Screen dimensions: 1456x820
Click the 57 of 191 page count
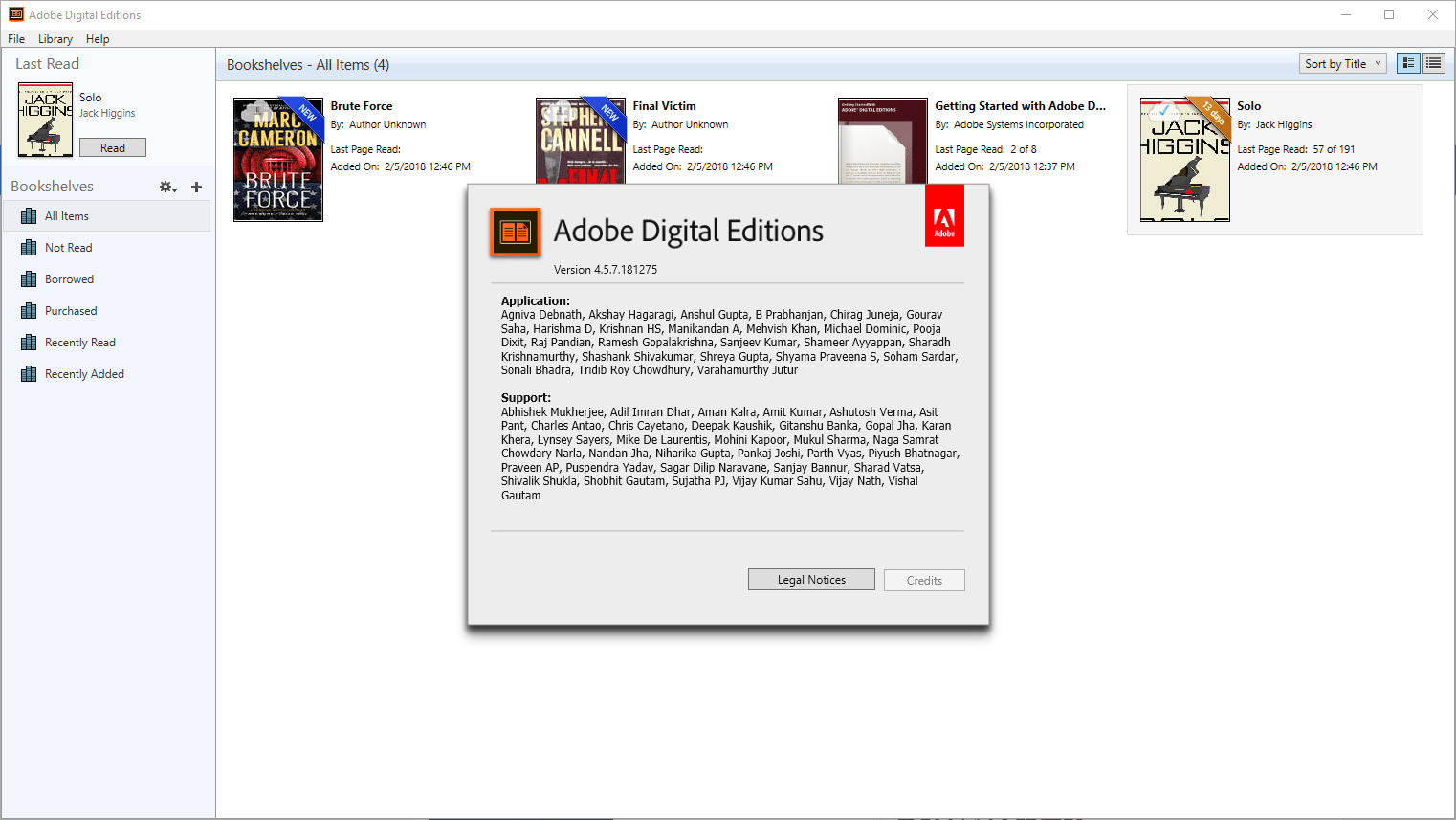click(x=1334, y=149)
